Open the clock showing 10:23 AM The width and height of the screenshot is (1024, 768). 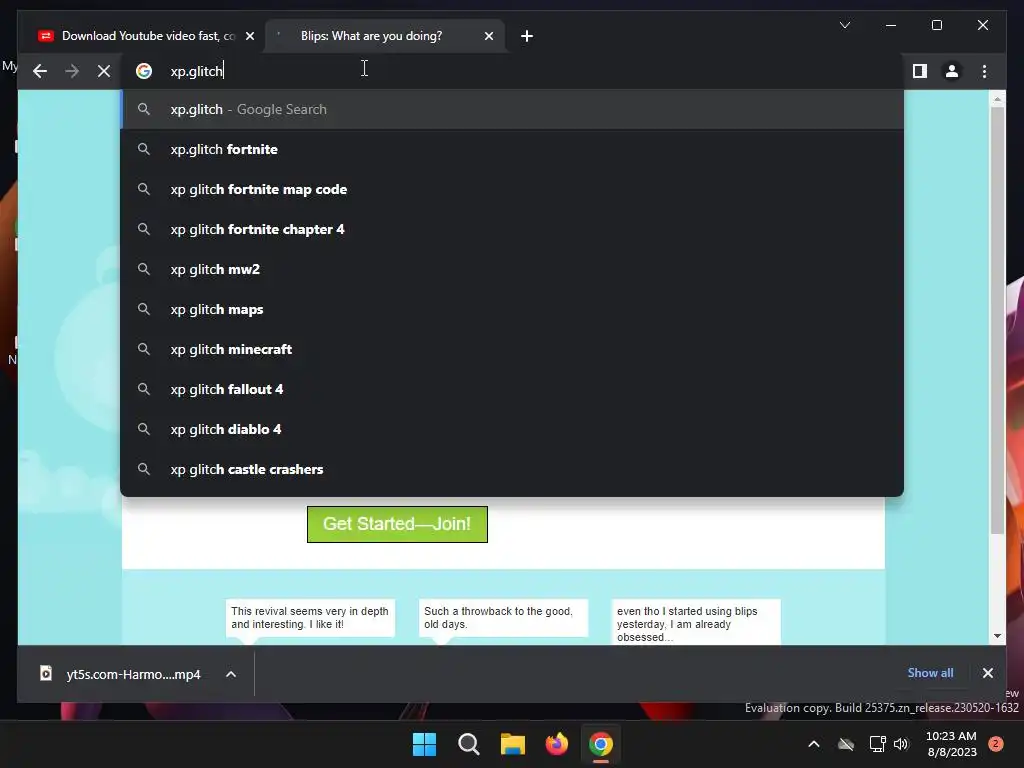[952, 744]
